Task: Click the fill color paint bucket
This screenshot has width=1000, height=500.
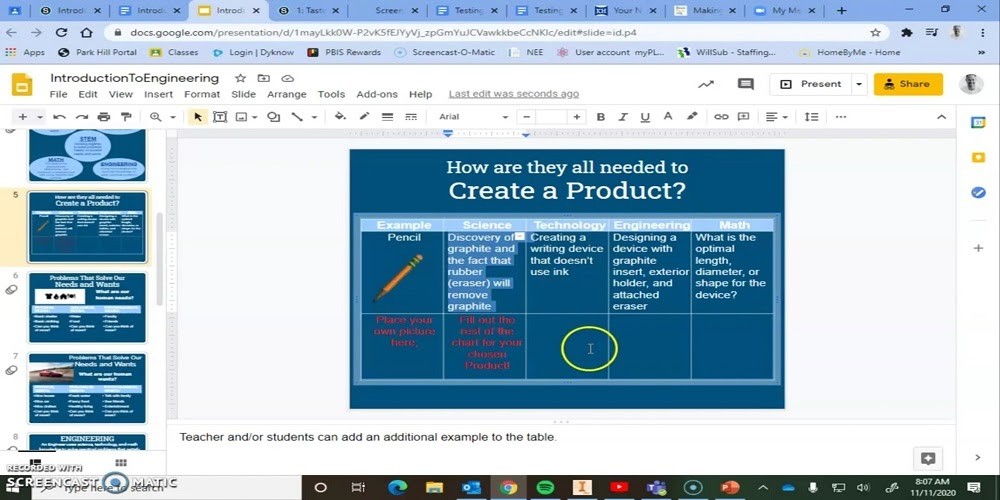Action: (340, 117)
